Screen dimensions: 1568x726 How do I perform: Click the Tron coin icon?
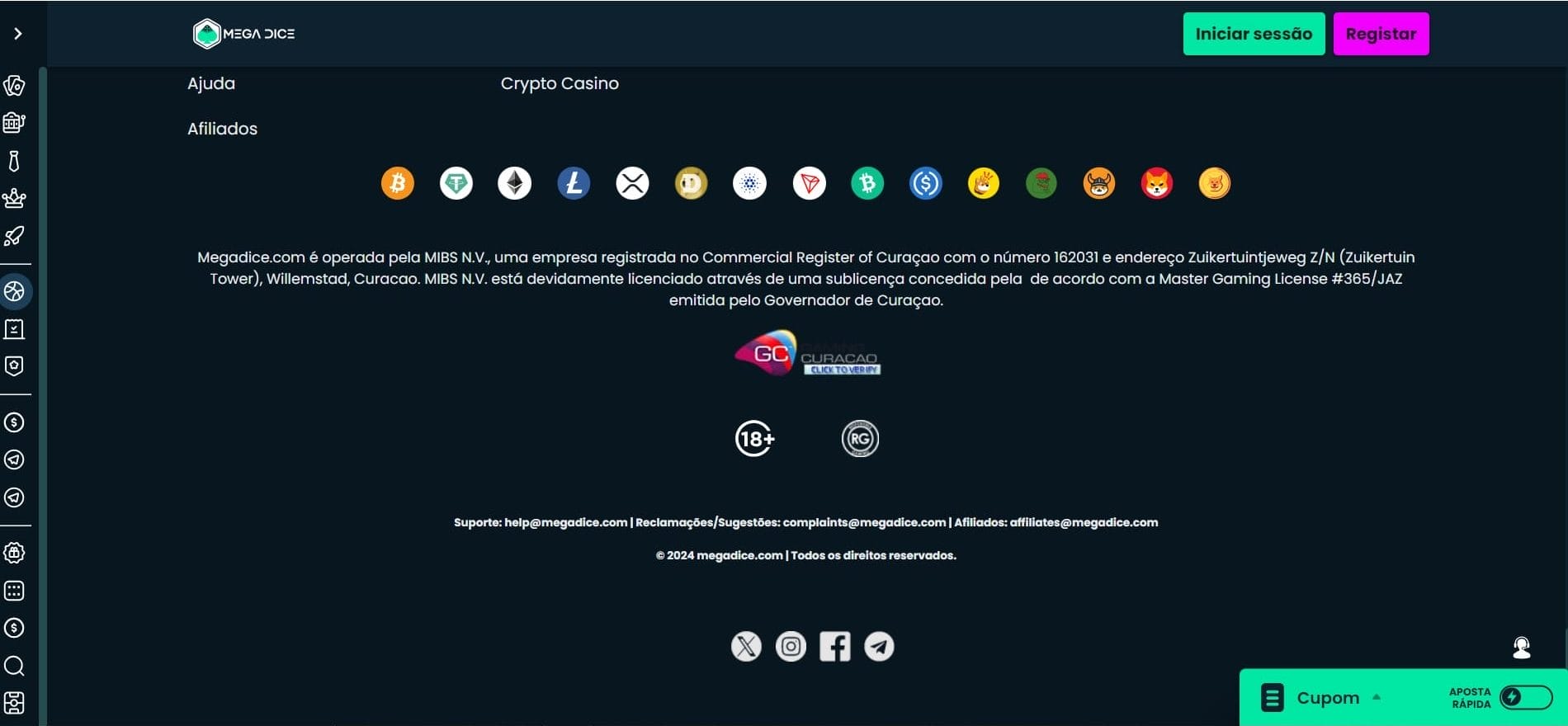[809, 183]
